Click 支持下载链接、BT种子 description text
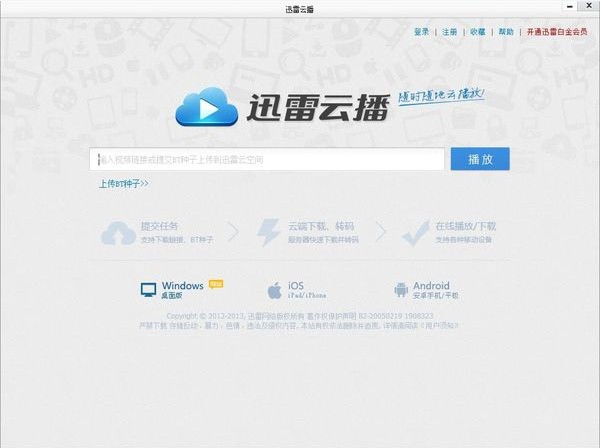The image size is (600, 448). tap(177, 240)
